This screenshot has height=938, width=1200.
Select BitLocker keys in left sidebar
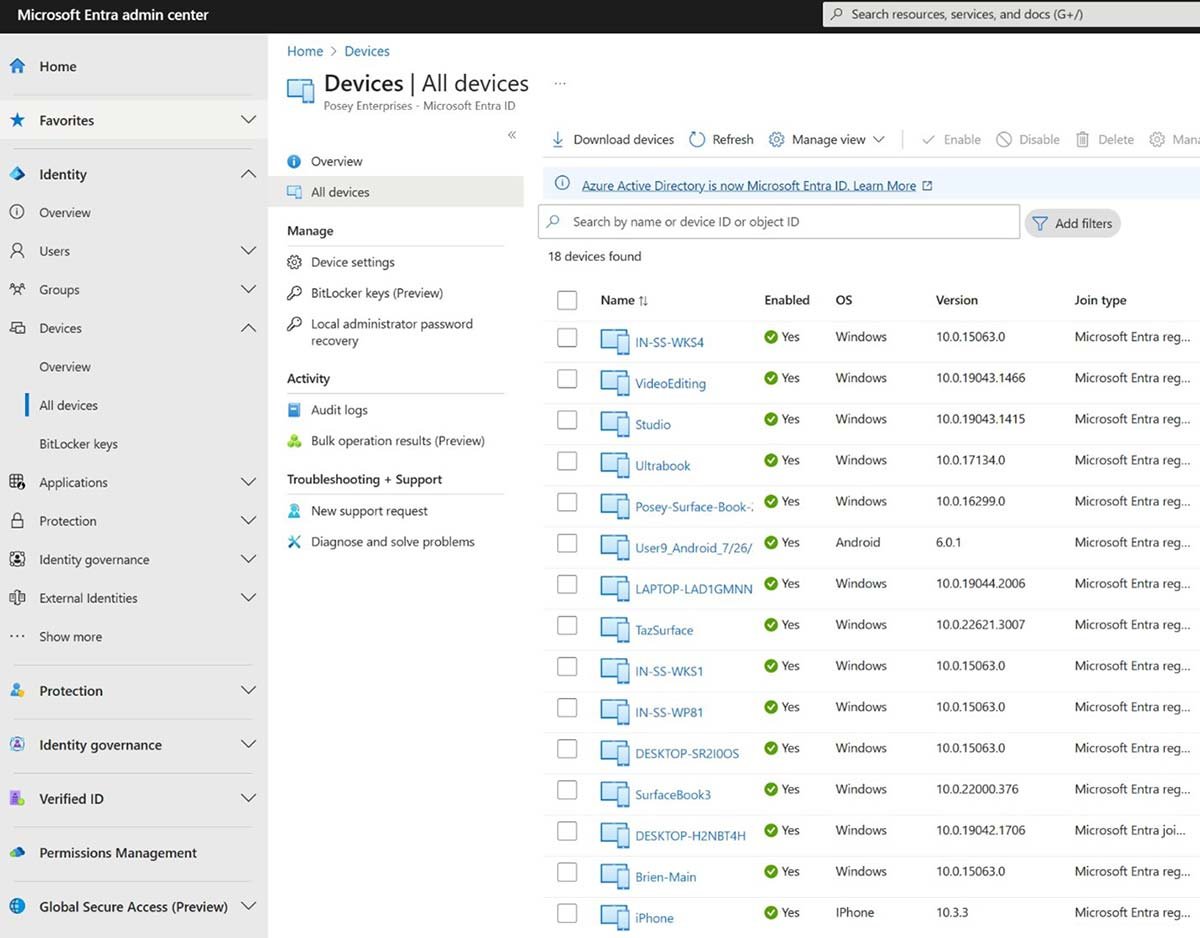pos(78,444)
